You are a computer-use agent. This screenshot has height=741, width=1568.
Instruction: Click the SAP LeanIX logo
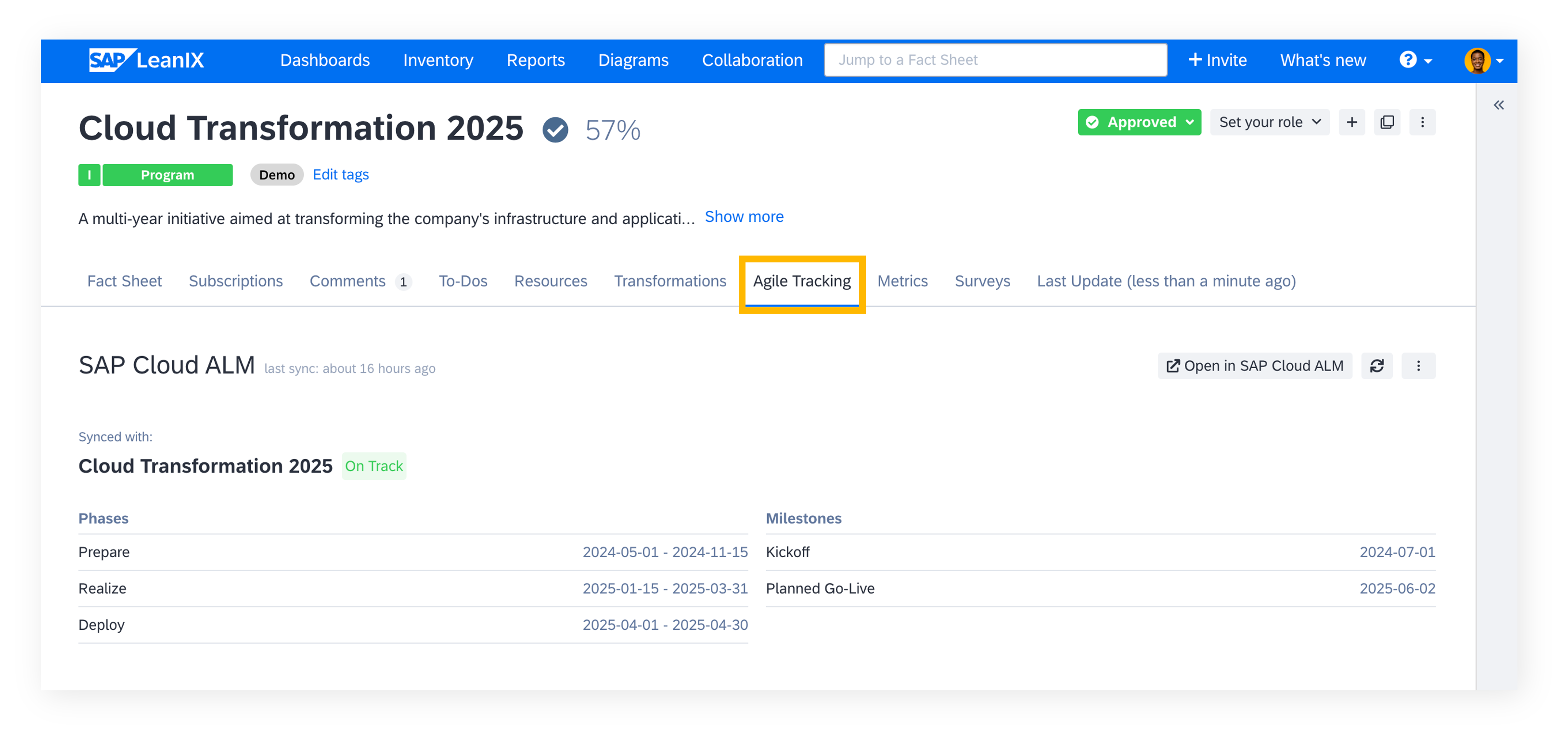click(147, 60)
